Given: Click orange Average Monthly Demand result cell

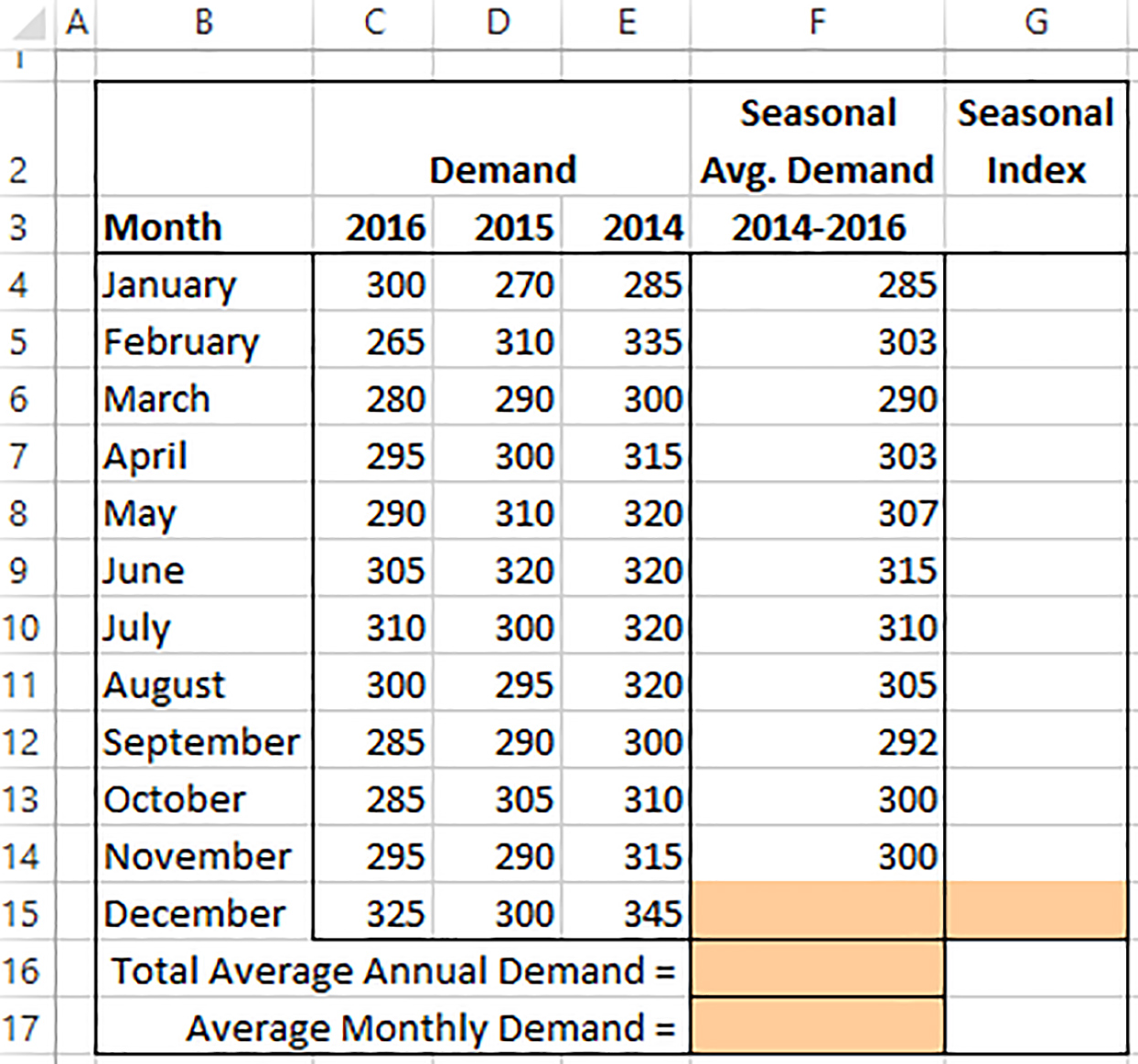Looking at the screenshot, I should (817, 1027).
